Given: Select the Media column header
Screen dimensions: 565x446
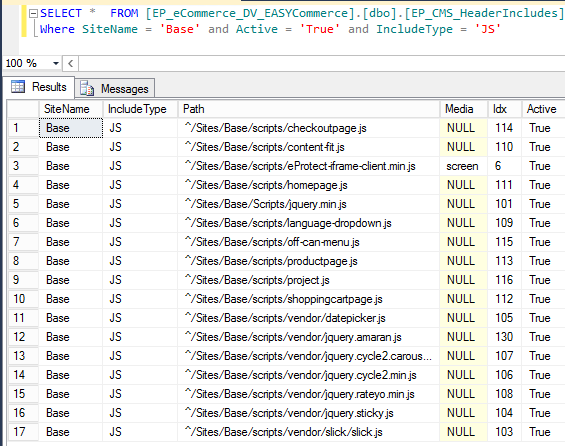Looking at the screenshot, I should click(x=463, y=109).
